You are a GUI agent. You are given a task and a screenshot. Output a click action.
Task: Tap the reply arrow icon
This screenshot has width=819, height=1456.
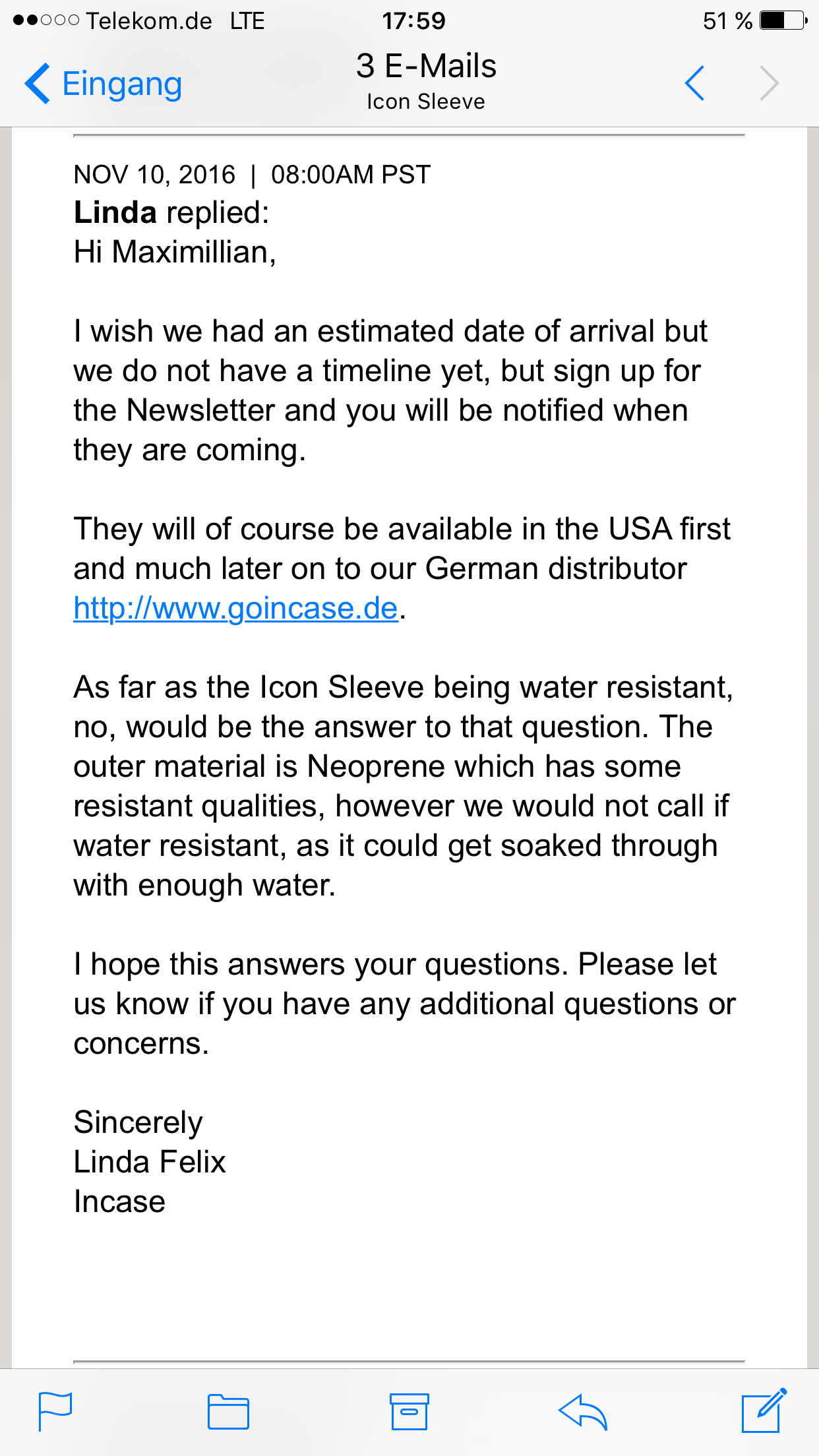(x=582, y=1411)
